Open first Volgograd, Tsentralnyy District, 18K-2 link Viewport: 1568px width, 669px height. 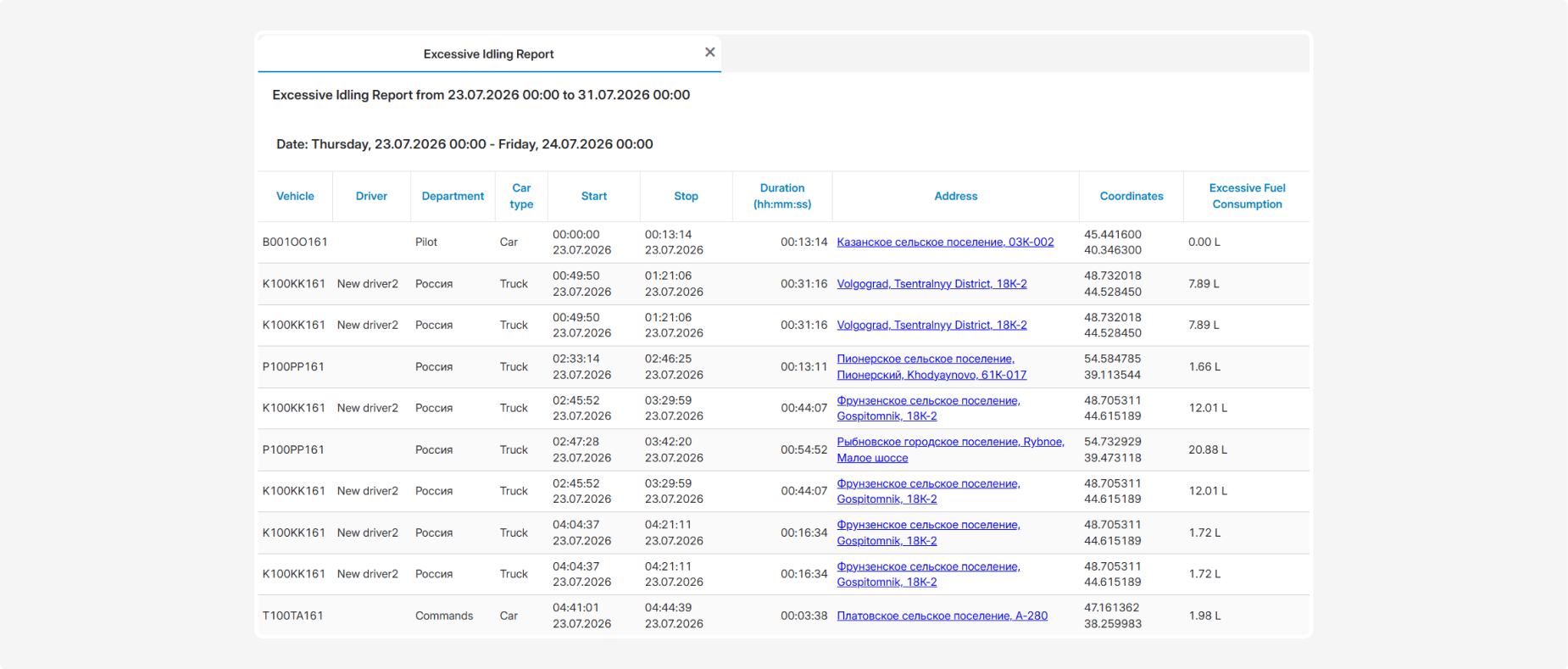click(931, 284)
